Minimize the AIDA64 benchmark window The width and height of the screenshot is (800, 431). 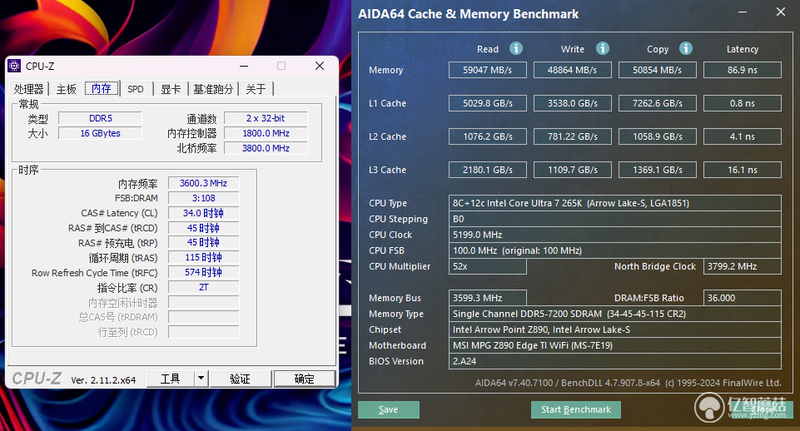click(x=742, y=12)
